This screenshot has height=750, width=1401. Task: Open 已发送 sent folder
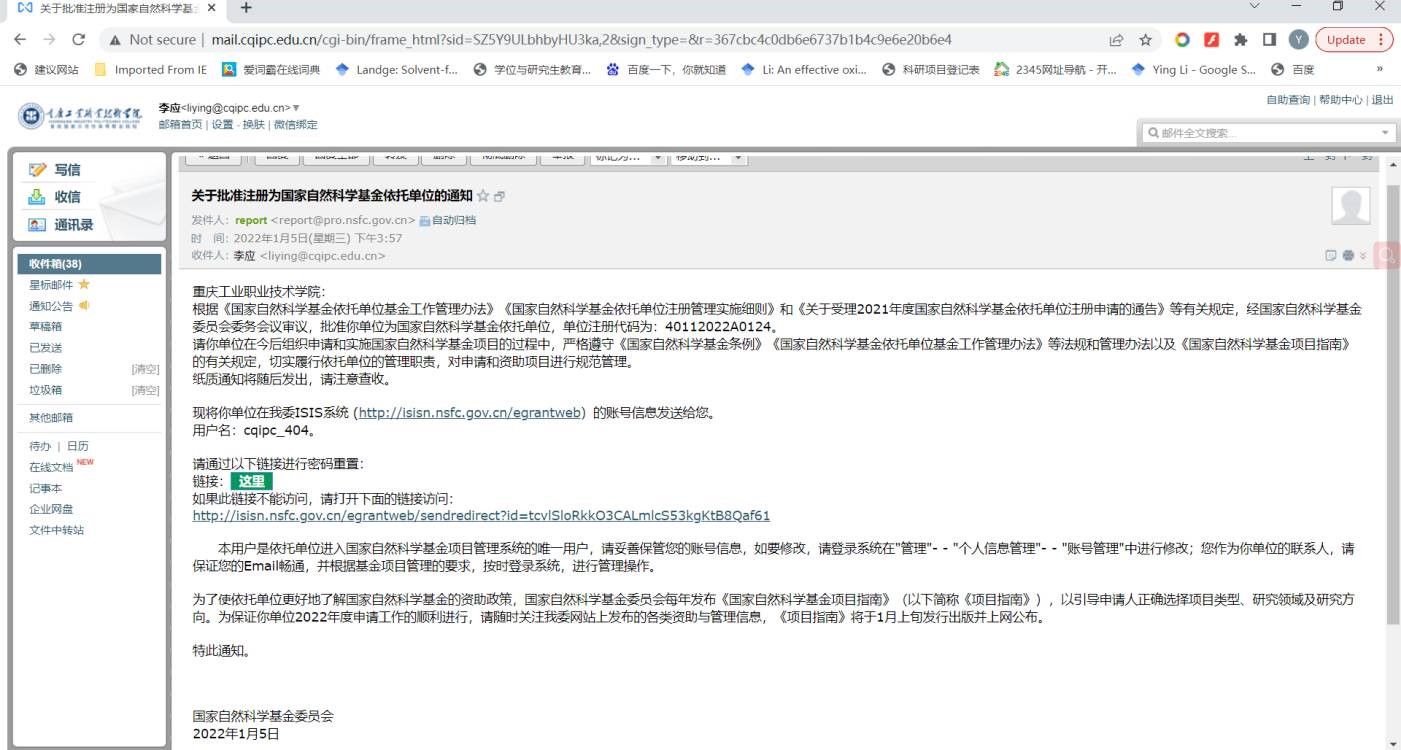tap(45, 347)
